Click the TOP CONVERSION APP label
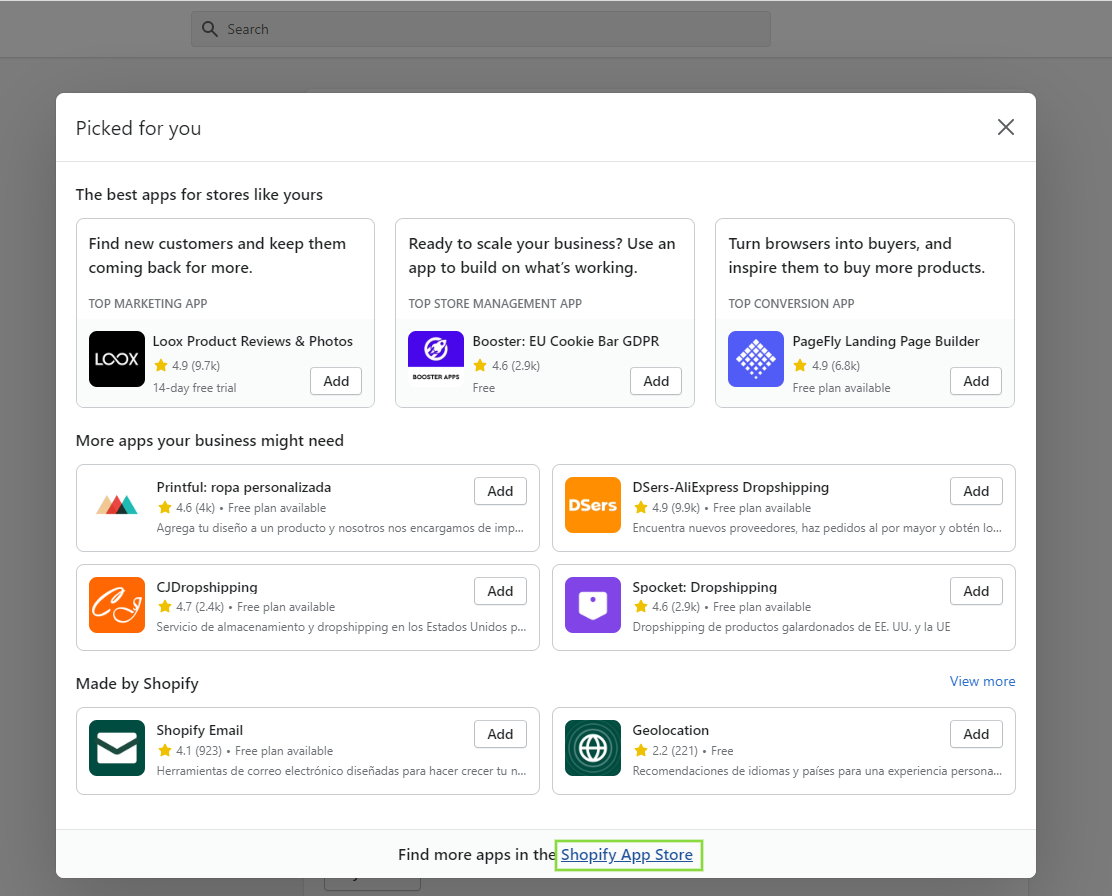Image resolution: width=1112 pixels, height=896 pixels. pos(791,304)
